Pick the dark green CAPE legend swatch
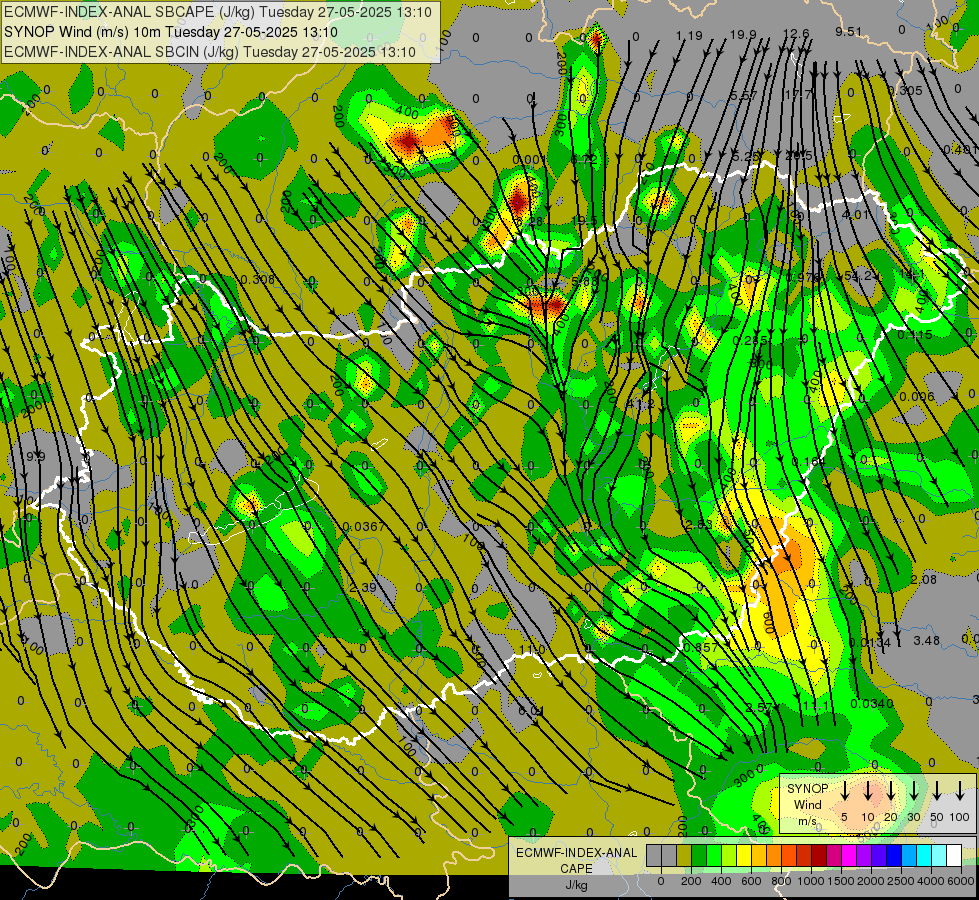 [699, 856]
